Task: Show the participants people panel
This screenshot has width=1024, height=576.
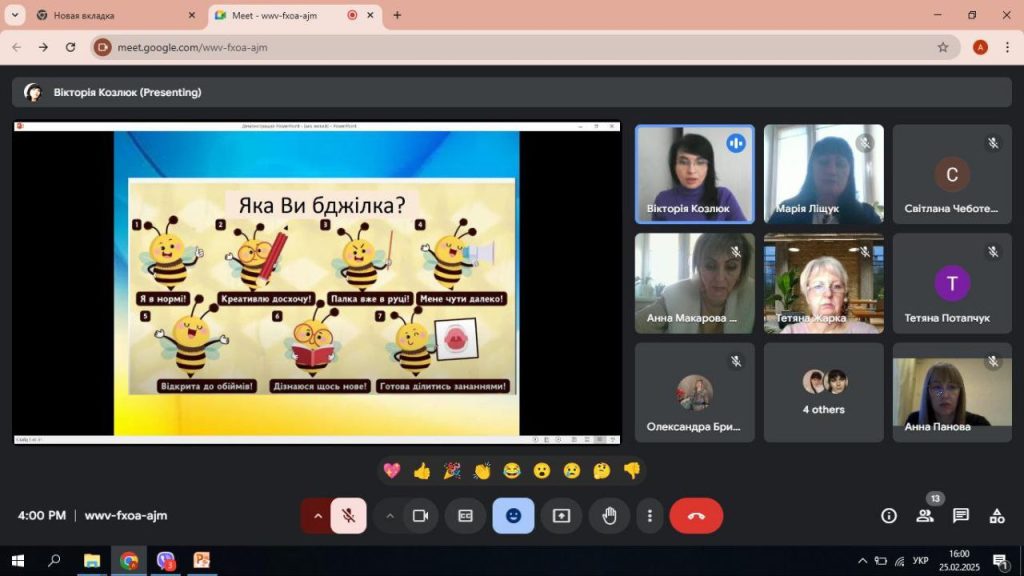Action: (x=925, y=516)
